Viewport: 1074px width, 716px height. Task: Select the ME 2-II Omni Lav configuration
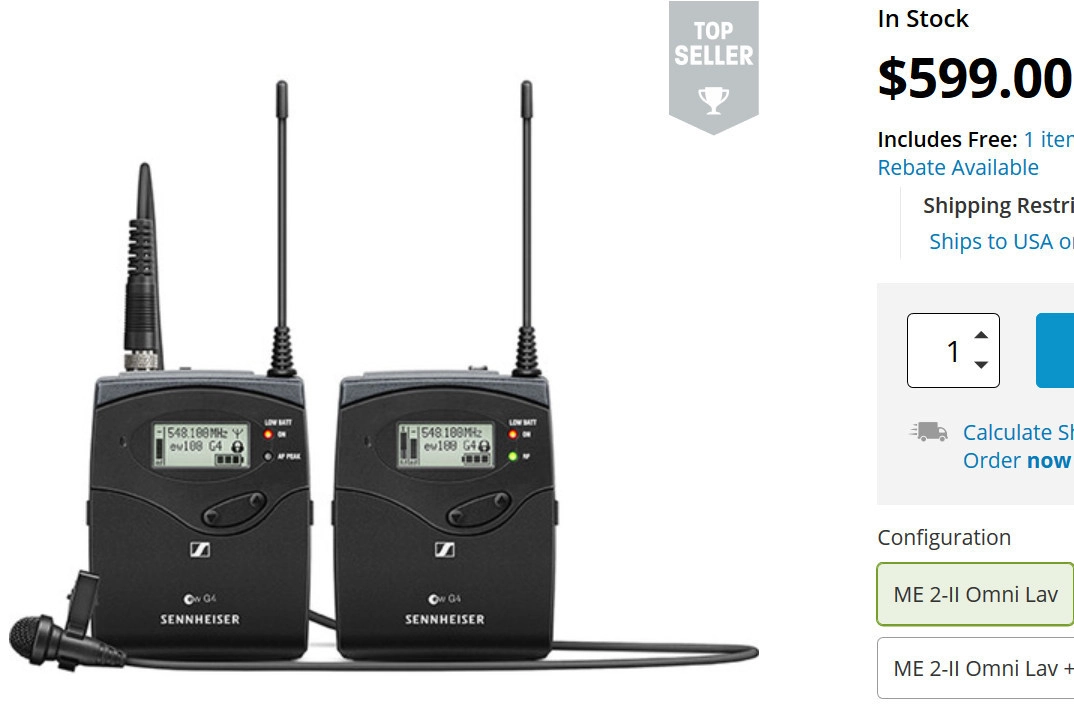(975, 594)
